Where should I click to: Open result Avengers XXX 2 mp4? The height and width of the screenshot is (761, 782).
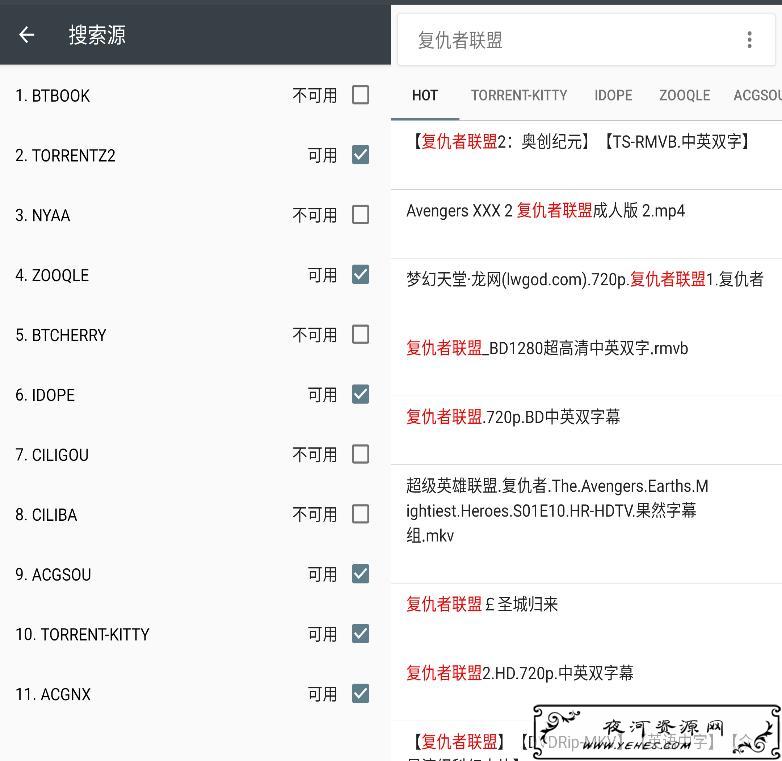[586, 224]
